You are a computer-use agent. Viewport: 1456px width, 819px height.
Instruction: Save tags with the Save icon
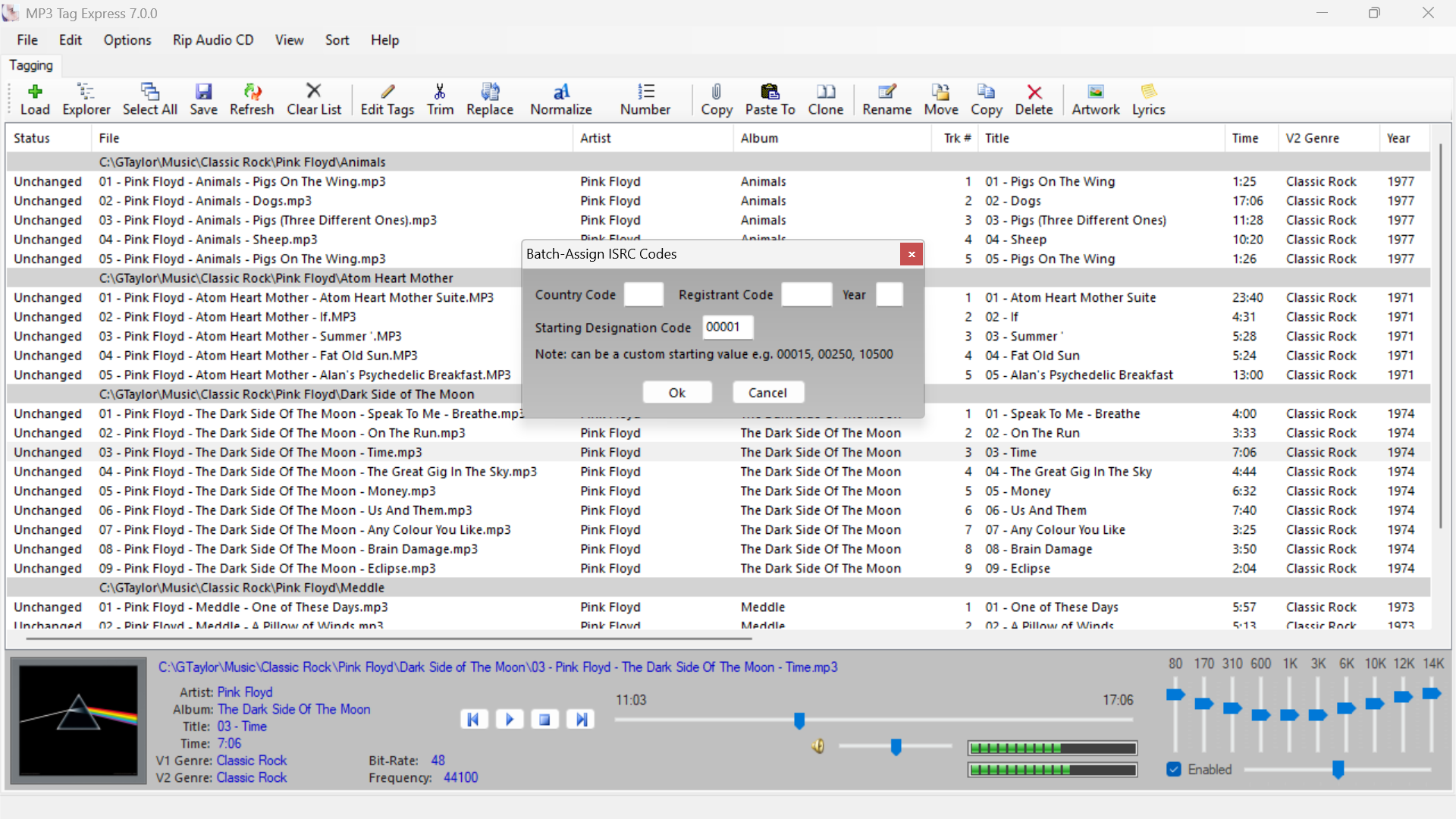click(203, 99)
